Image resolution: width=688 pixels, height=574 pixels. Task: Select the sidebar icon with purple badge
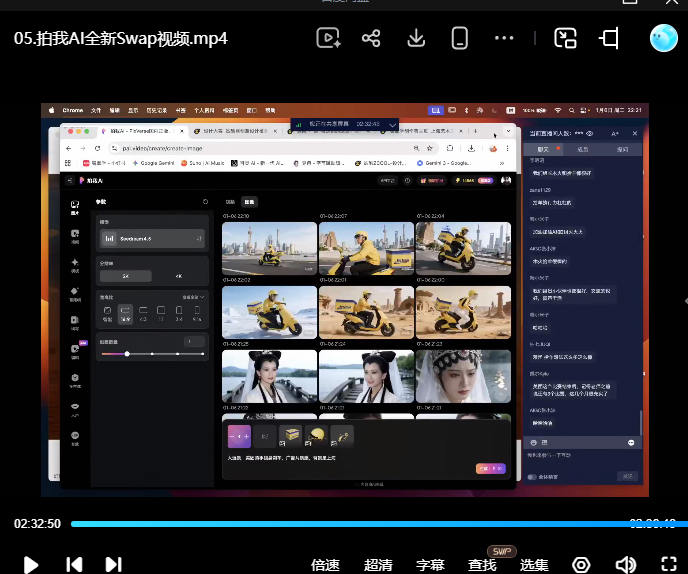[x=76, y=351]
